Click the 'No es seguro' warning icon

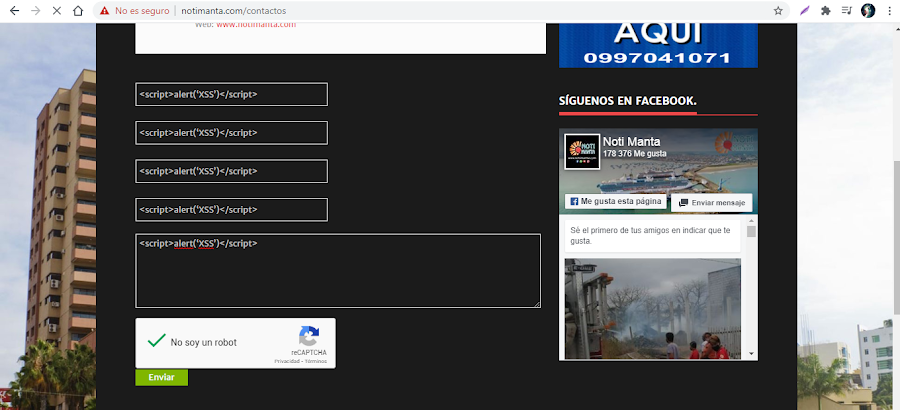104,11
